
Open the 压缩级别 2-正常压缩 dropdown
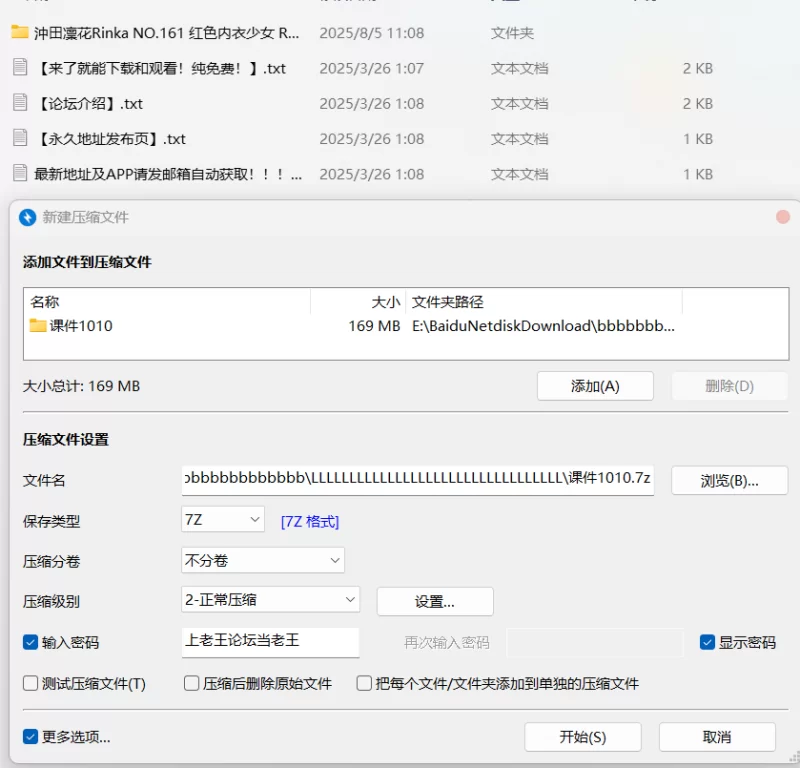270,600
